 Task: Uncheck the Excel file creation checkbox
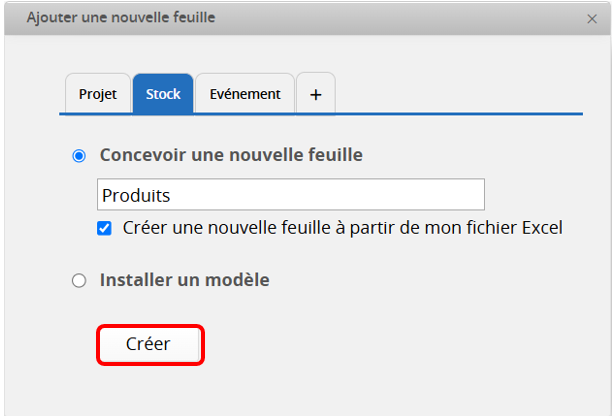pyautogui.click(x=104, y=228)
